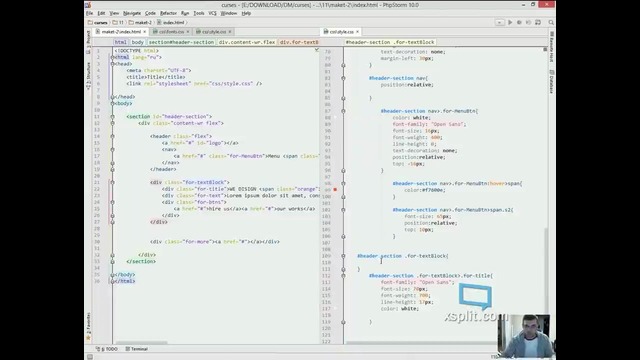Open the Help menu

[x=246, y=13]
